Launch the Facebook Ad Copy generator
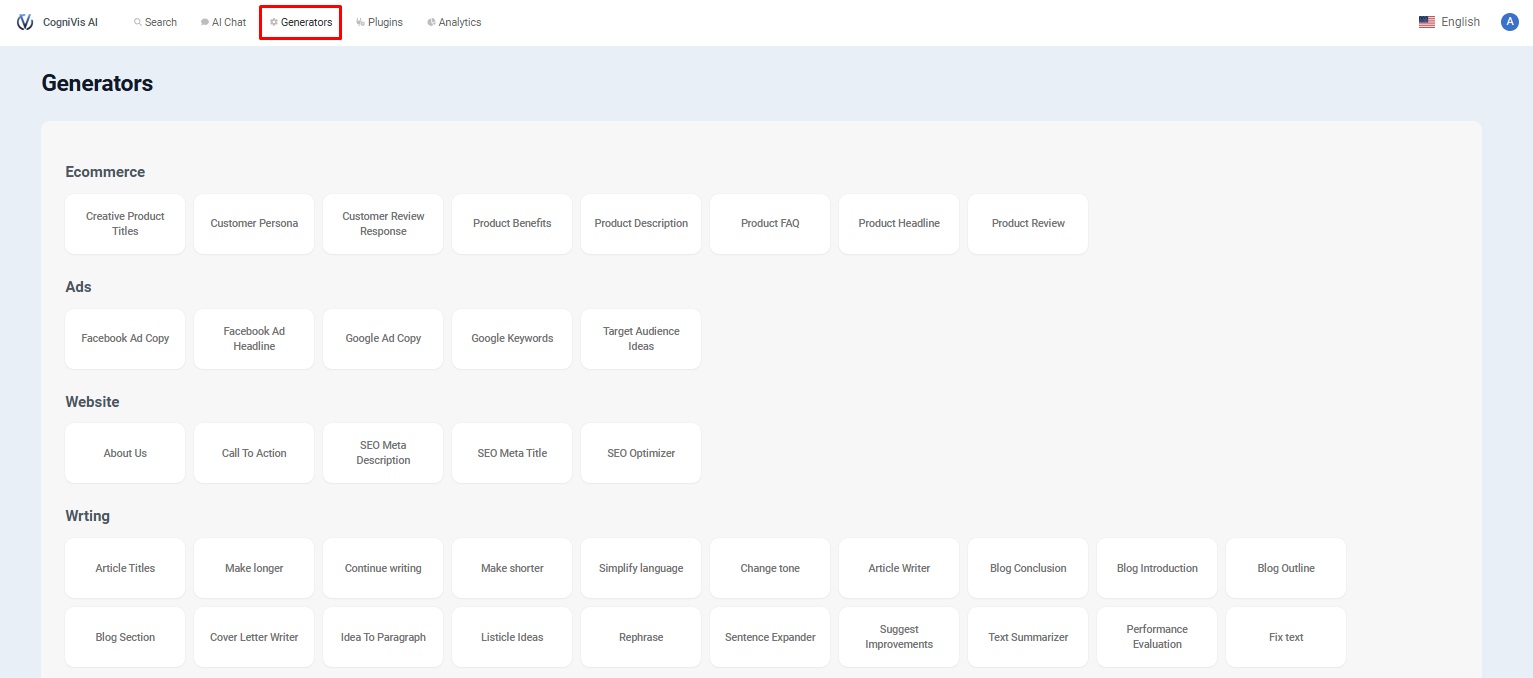The width and height of the screenshot is (1533, 678). pyautogui.click(x=125, y=339)
